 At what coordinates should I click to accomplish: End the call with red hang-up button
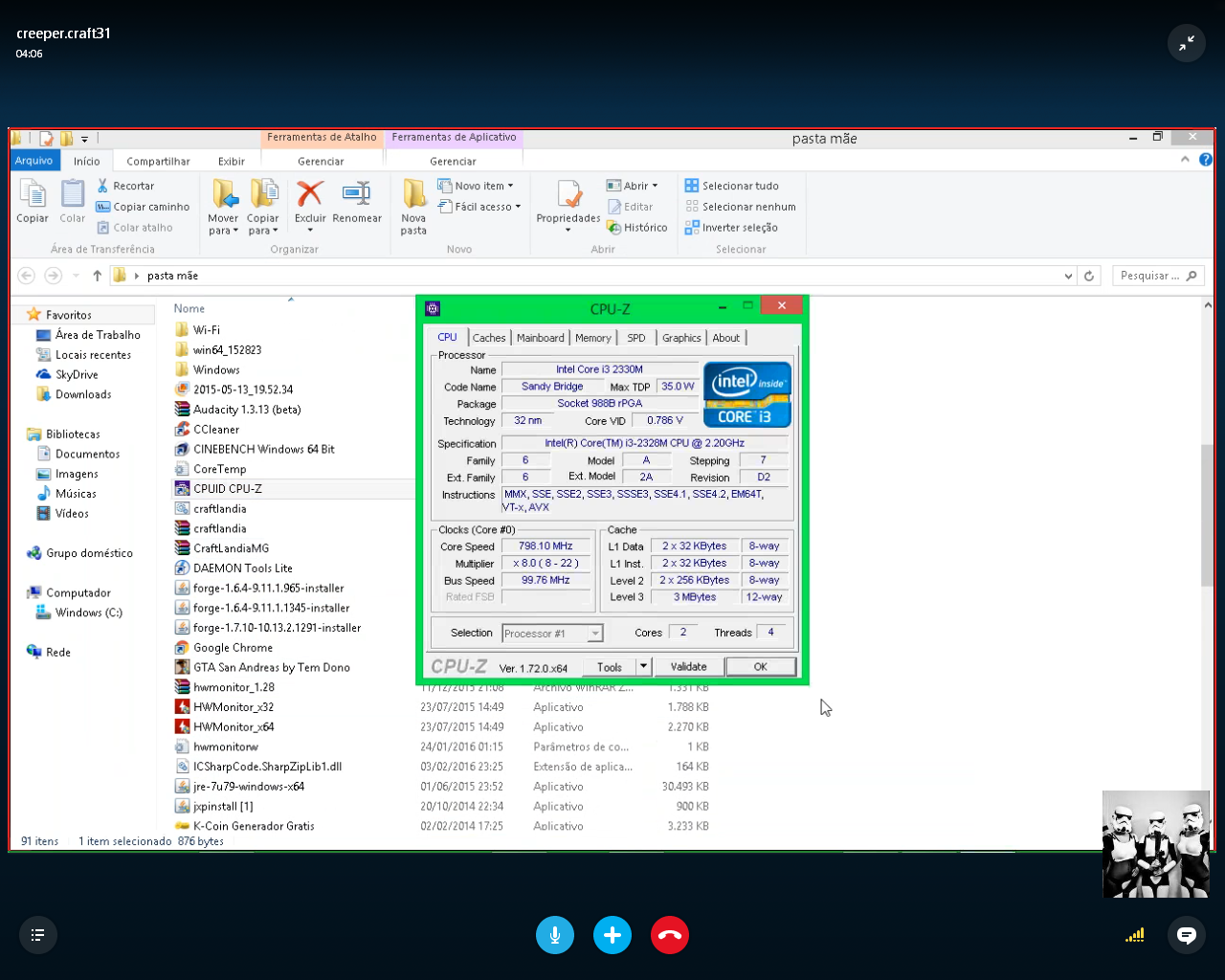click(670, 935)
